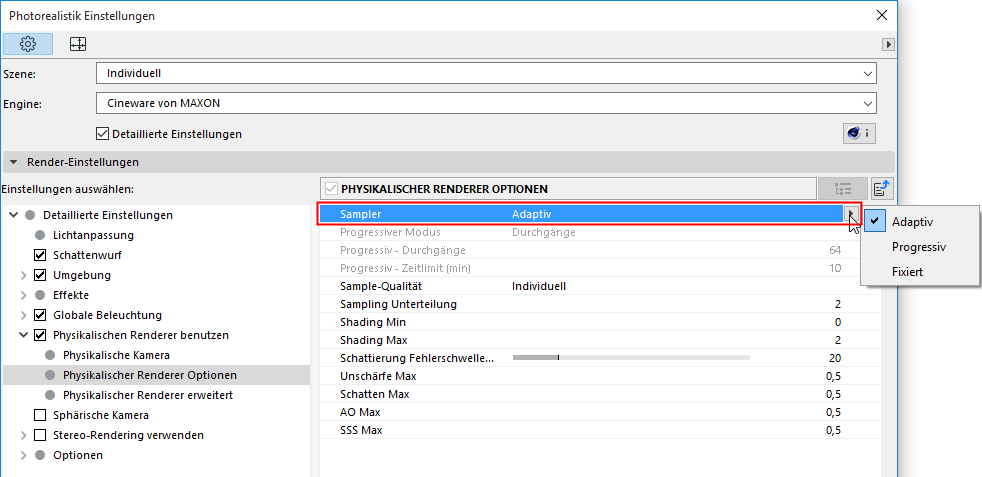Viewport: 982px width, 477px height.
Task: Expand the Stereo-Rendering verwenden node
Action: pyautogui.click(x=24, y=435)
